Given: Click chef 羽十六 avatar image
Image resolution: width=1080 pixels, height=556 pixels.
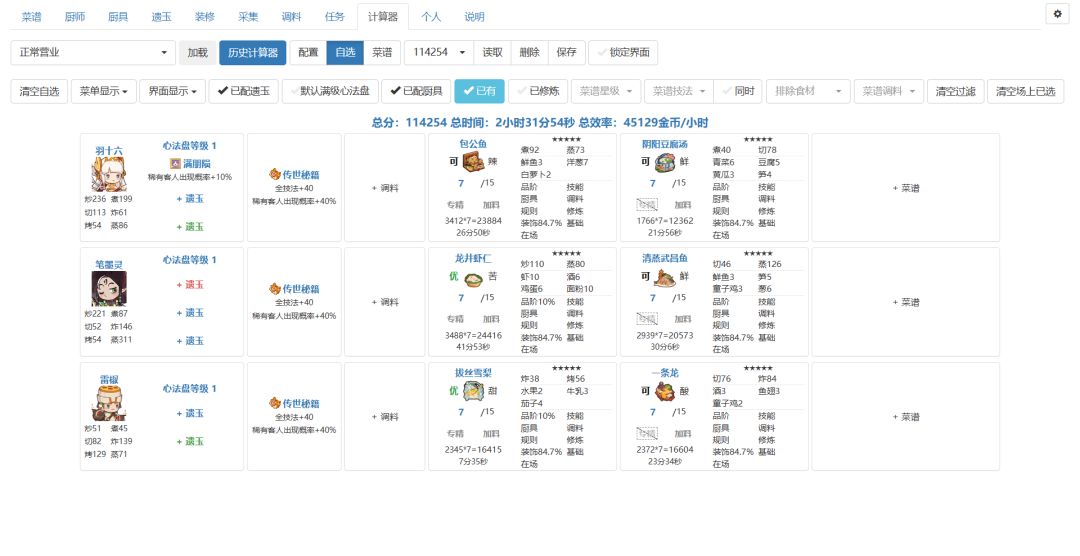Looking at the screenshot, I should (109, 174).
